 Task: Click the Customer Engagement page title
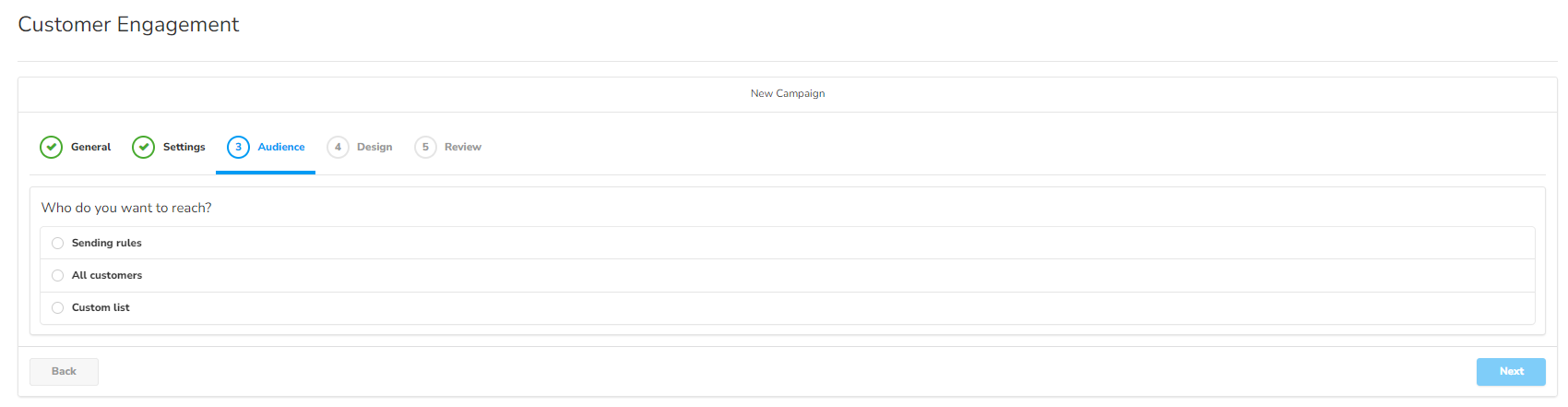click(x=128, y=25)
